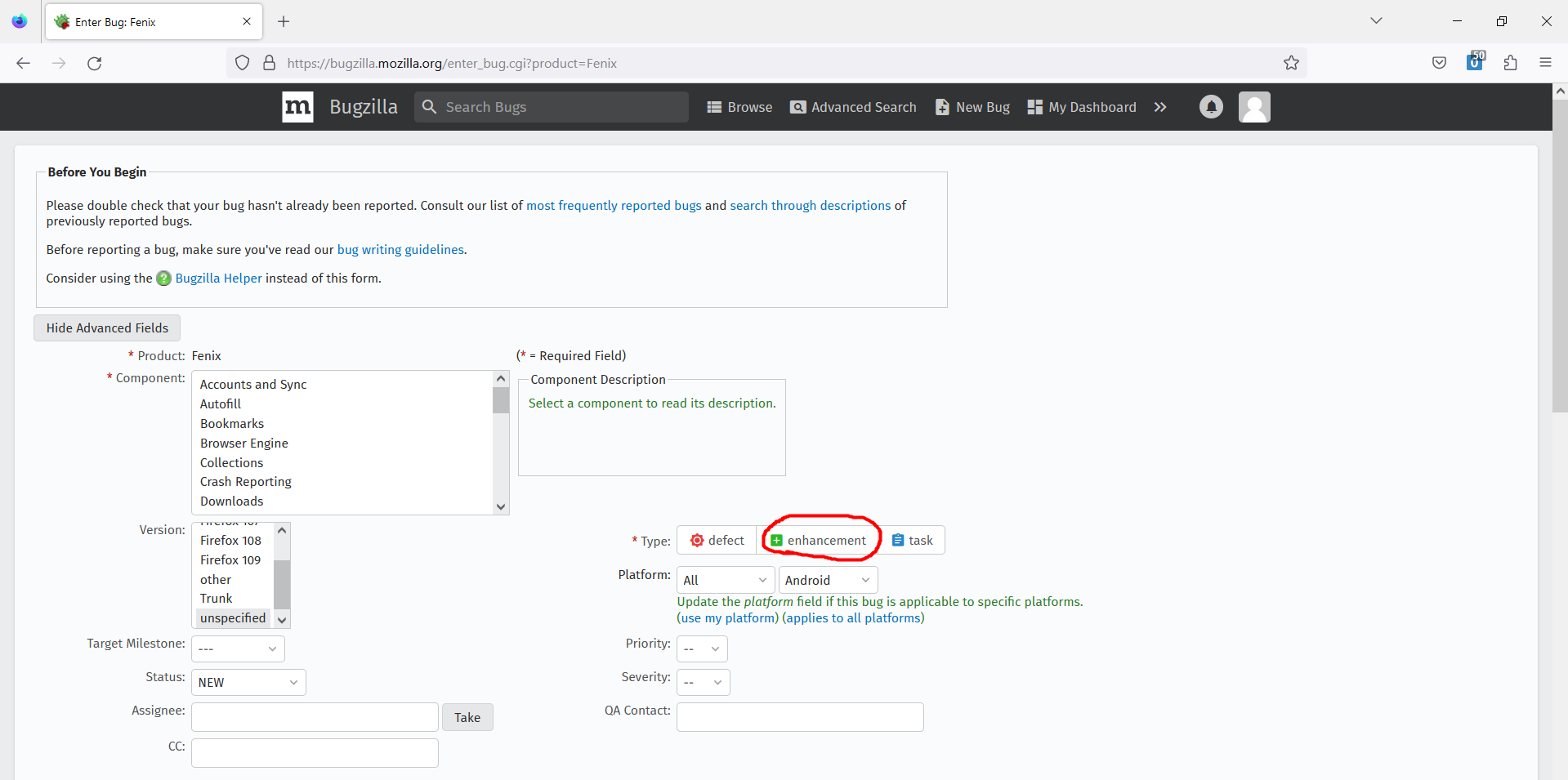Click the Bugzilla Helper green help icon
The image size is (1568, 780).
point(163,279)
